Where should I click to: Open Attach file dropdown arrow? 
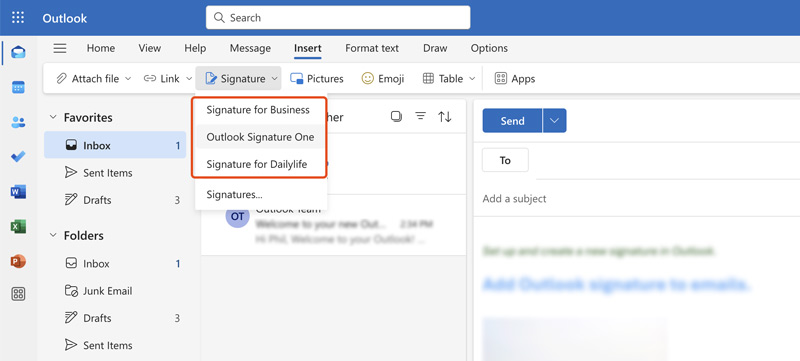[x=128, y=79]
